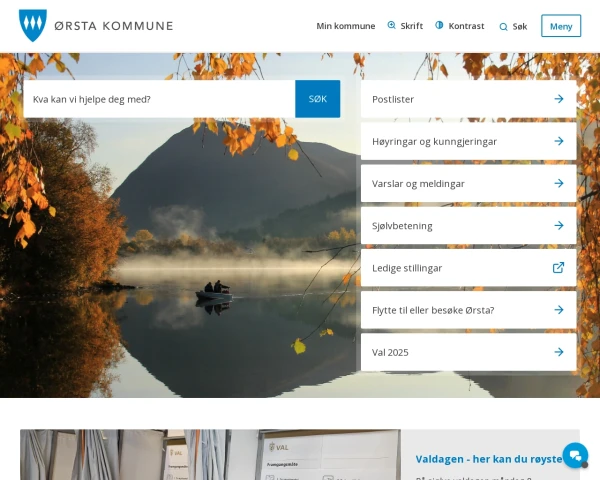Image resolution: width=600 pixels, height=480 pixels.
Task: Focus the 'Kva kan vi hjelpe deg med?' field
Action: [159, 99]
